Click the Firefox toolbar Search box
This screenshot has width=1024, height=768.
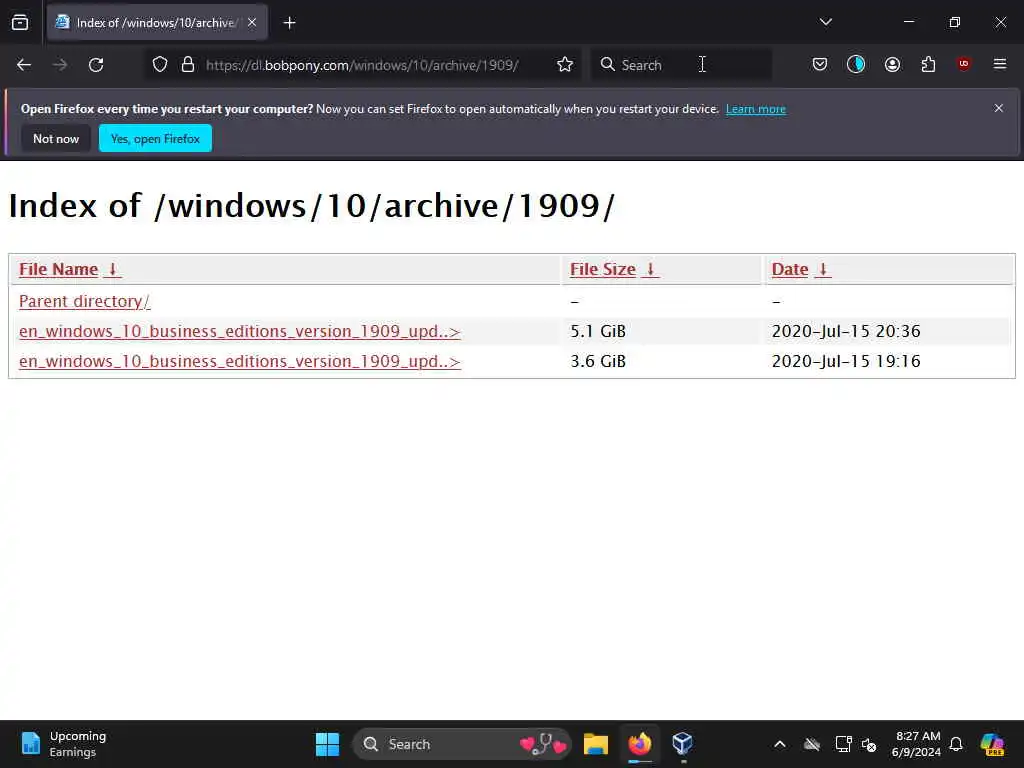click(681, 65)
